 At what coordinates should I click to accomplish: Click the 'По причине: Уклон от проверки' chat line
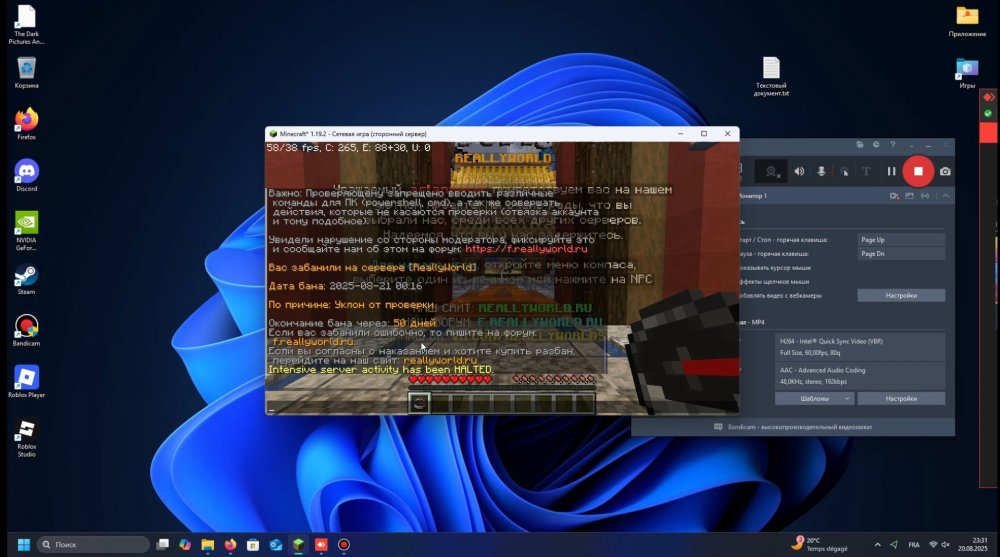(x=351, y=305)
